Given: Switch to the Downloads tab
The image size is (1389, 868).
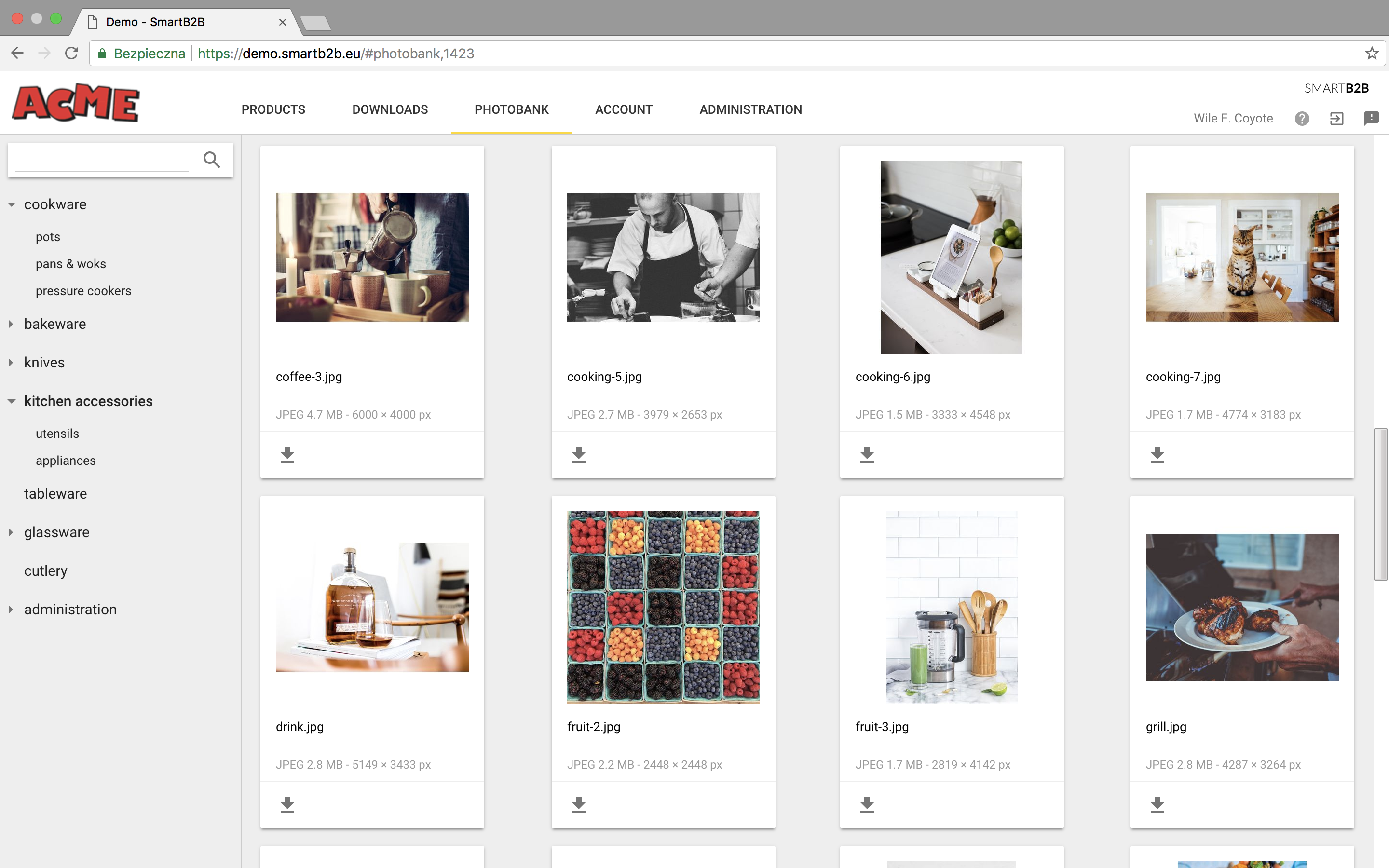Looking at the screenshot, I should coord(390,109).
